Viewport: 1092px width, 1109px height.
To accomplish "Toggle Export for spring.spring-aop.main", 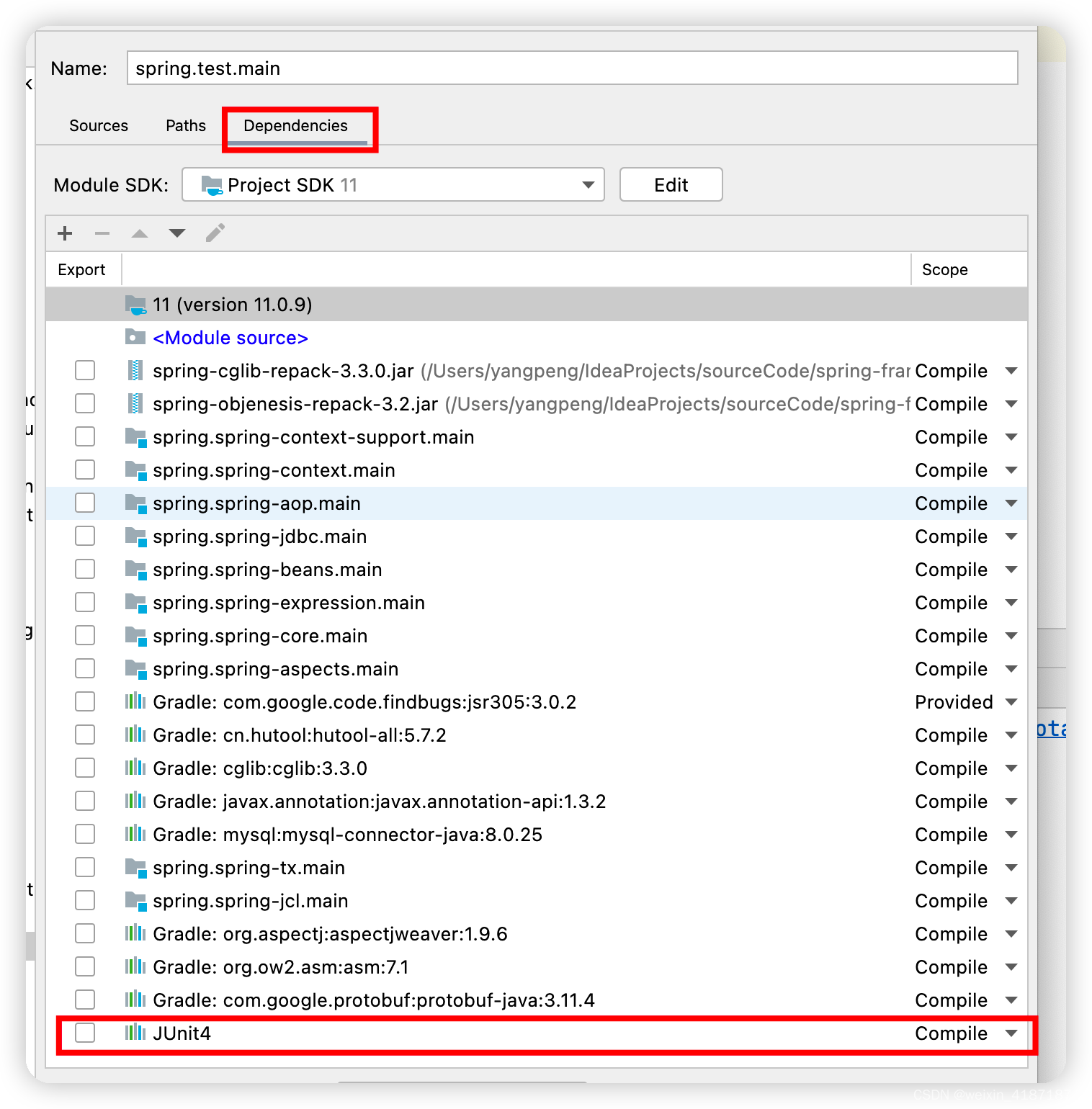I will [84, 503].
